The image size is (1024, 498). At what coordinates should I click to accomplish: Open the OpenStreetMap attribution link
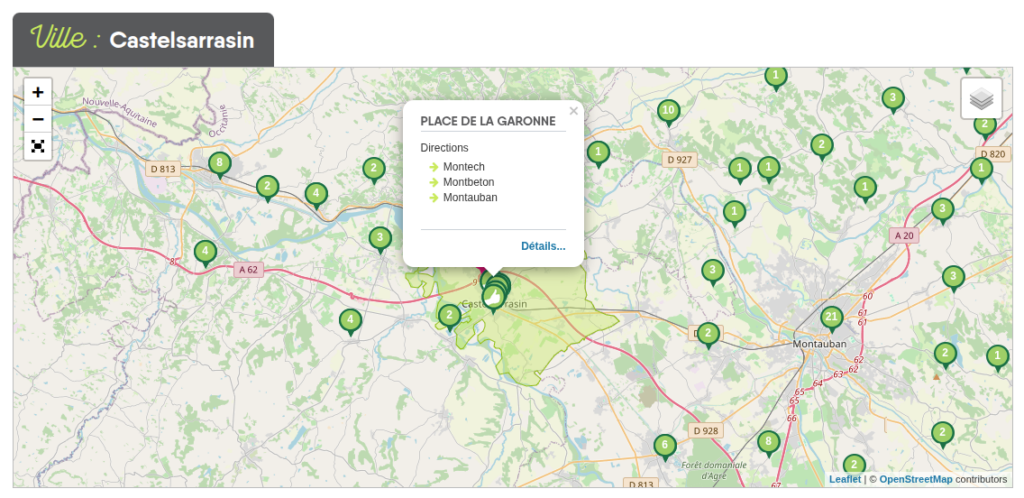tap(915, 479)
